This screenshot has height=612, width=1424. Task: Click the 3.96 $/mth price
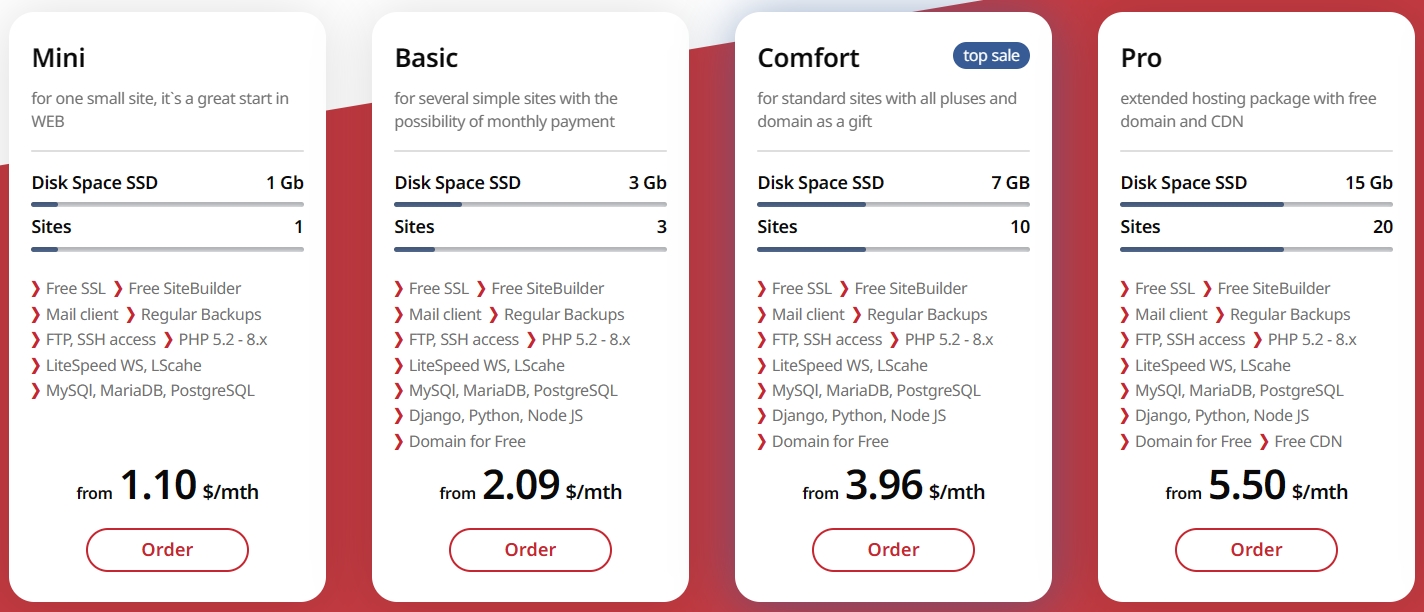pos(893,487)
